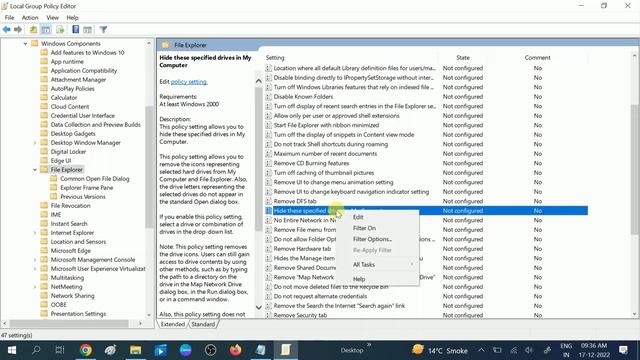Viewport: 640px width, 360px height.
Task: Click the console tree horizontal scroll-right arrow
Action: (x=140, y=323)
